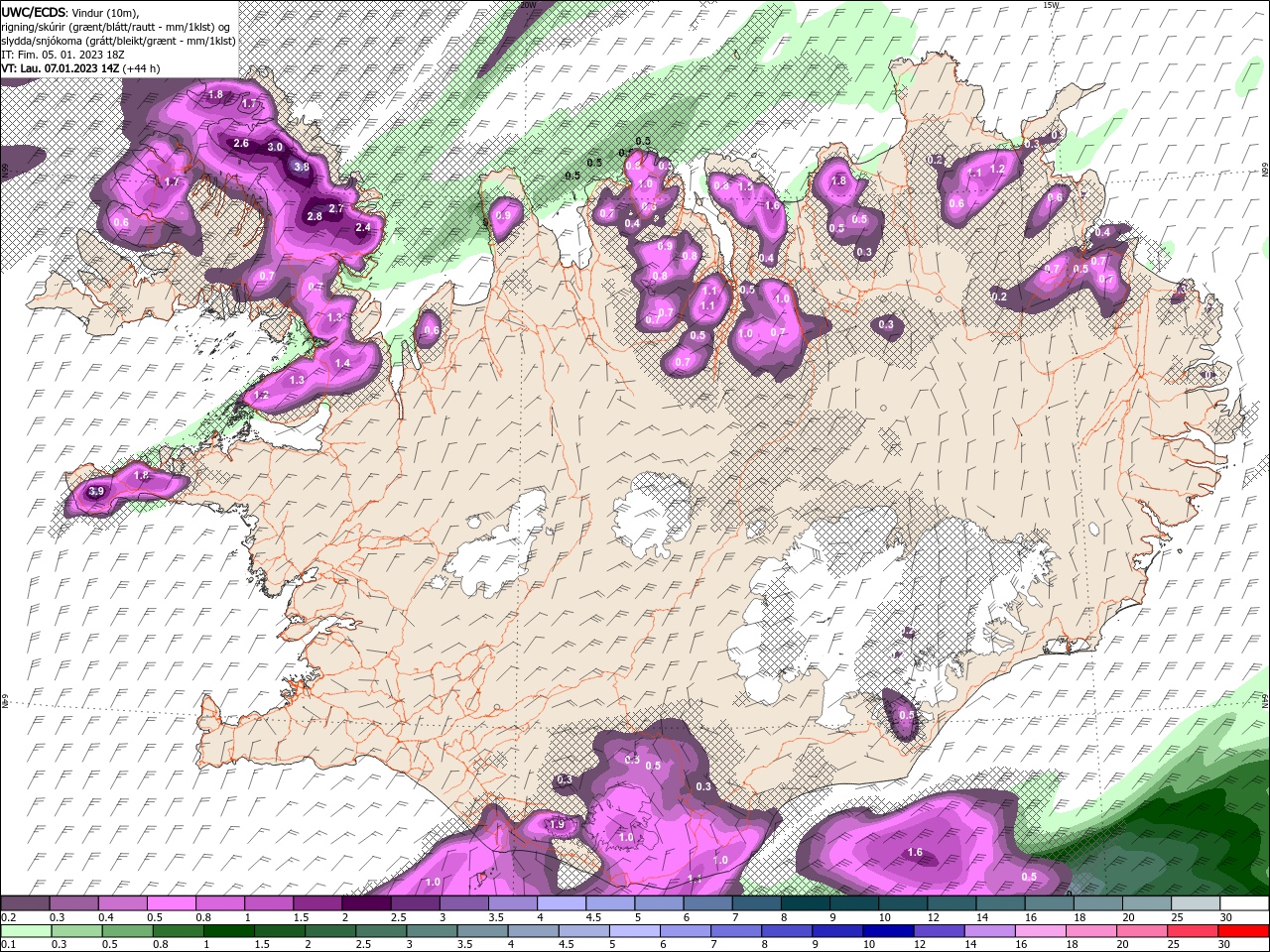
Task: Select the darkest purple upper swatch labeled 2
Action: [365, 903]
